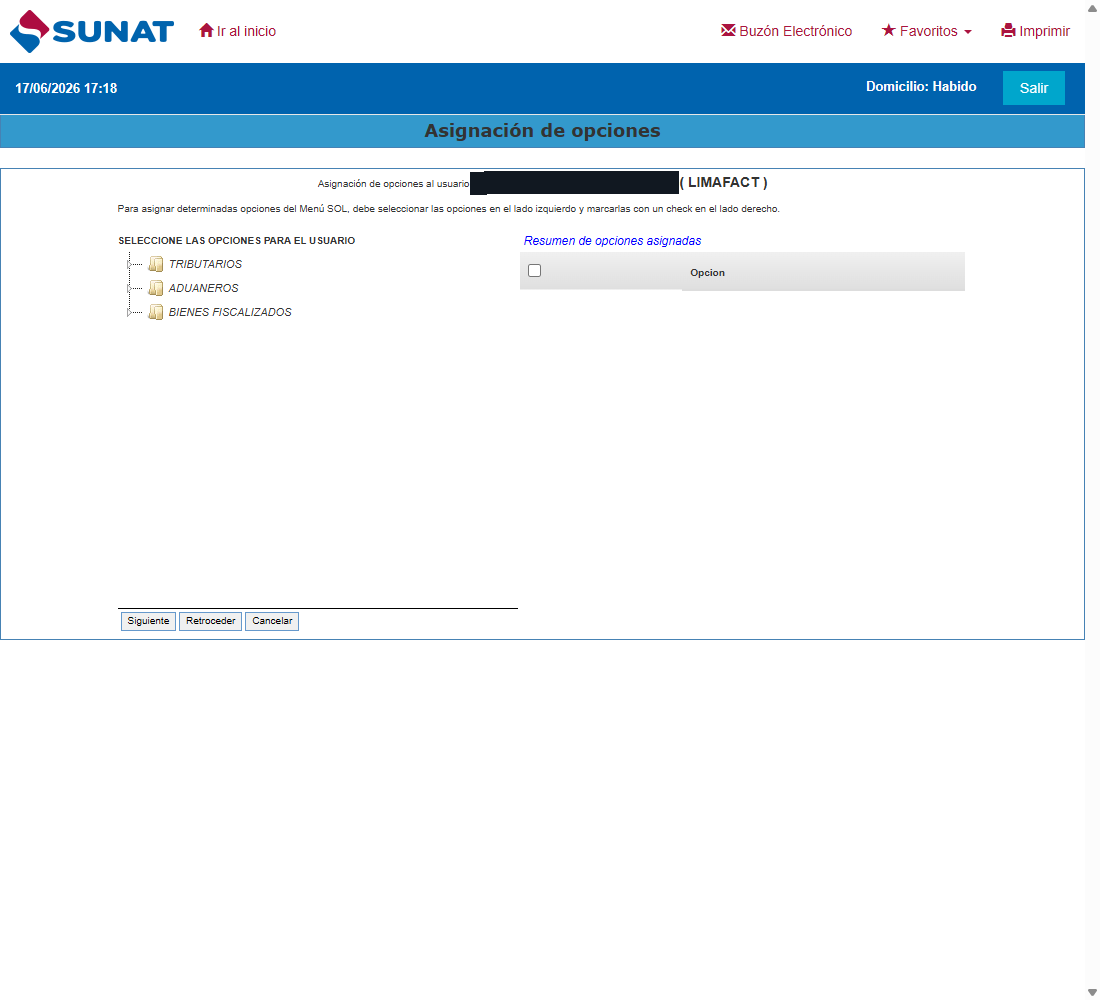
Task: Click the TRIBUTARIOS folder icon
Action: [x=156, y=264]
